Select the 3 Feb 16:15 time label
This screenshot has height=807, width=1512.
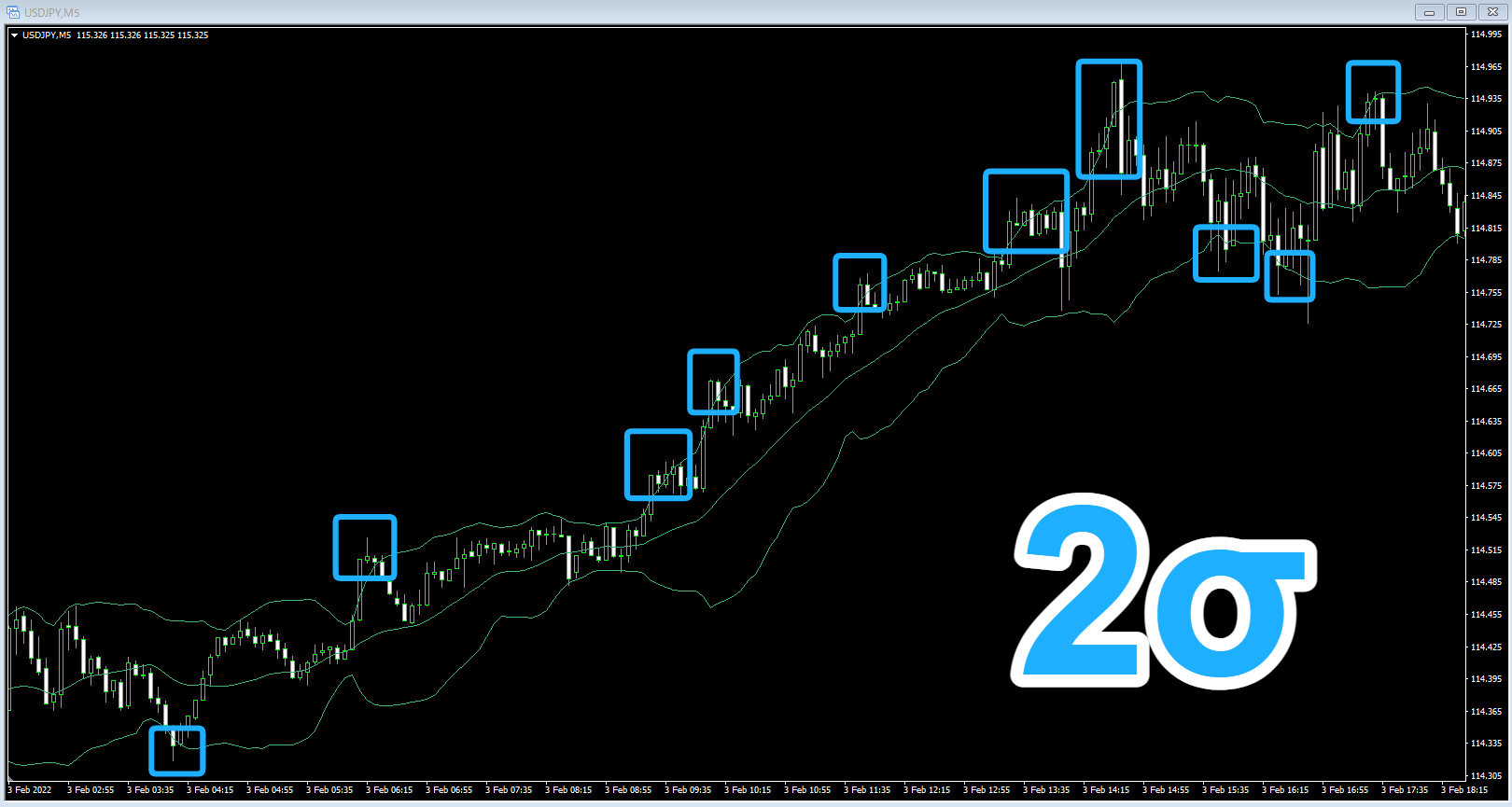pos(1285,790)
